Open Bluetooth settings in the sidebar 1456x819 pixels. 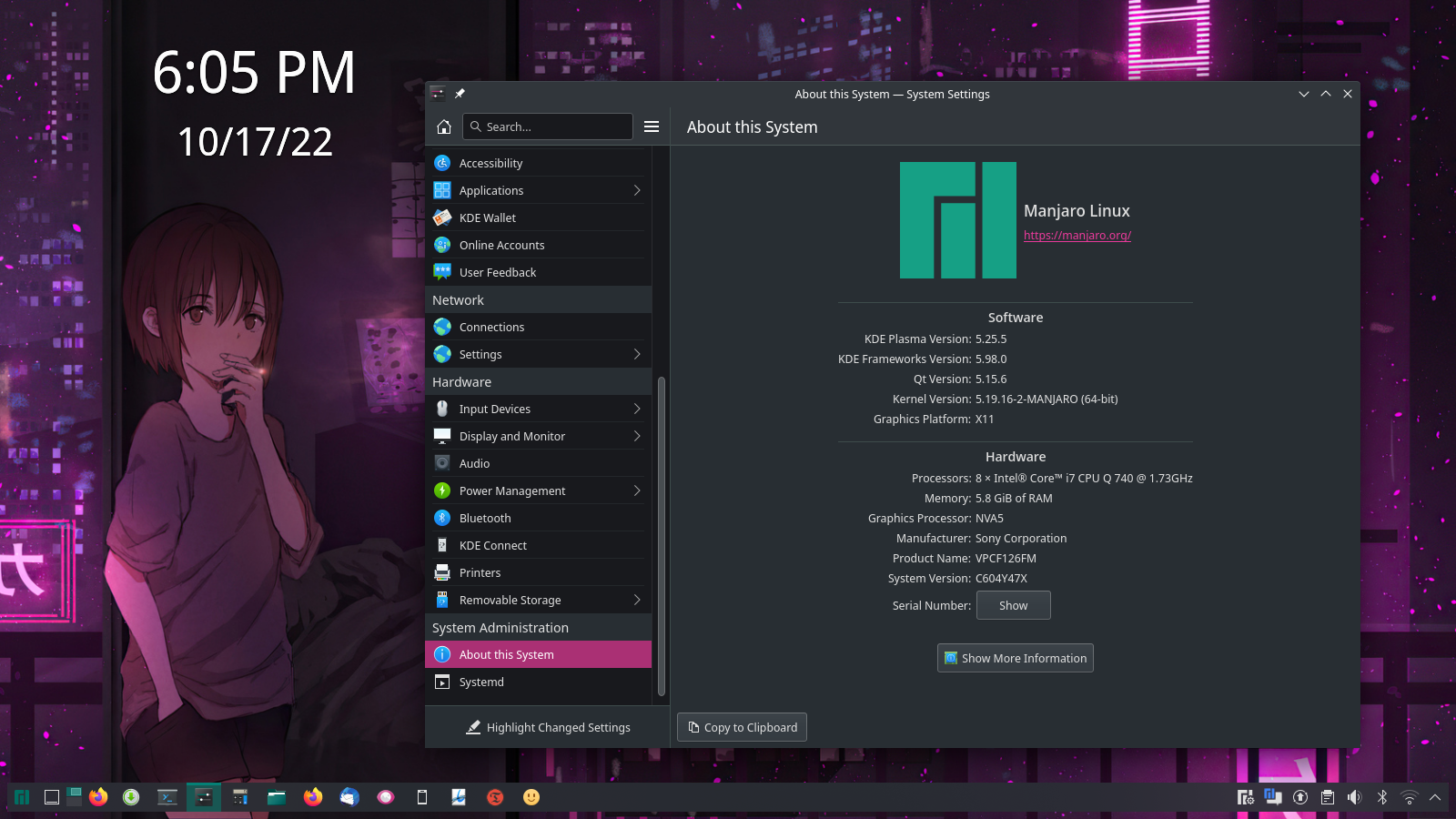click(x=538, y=518)
